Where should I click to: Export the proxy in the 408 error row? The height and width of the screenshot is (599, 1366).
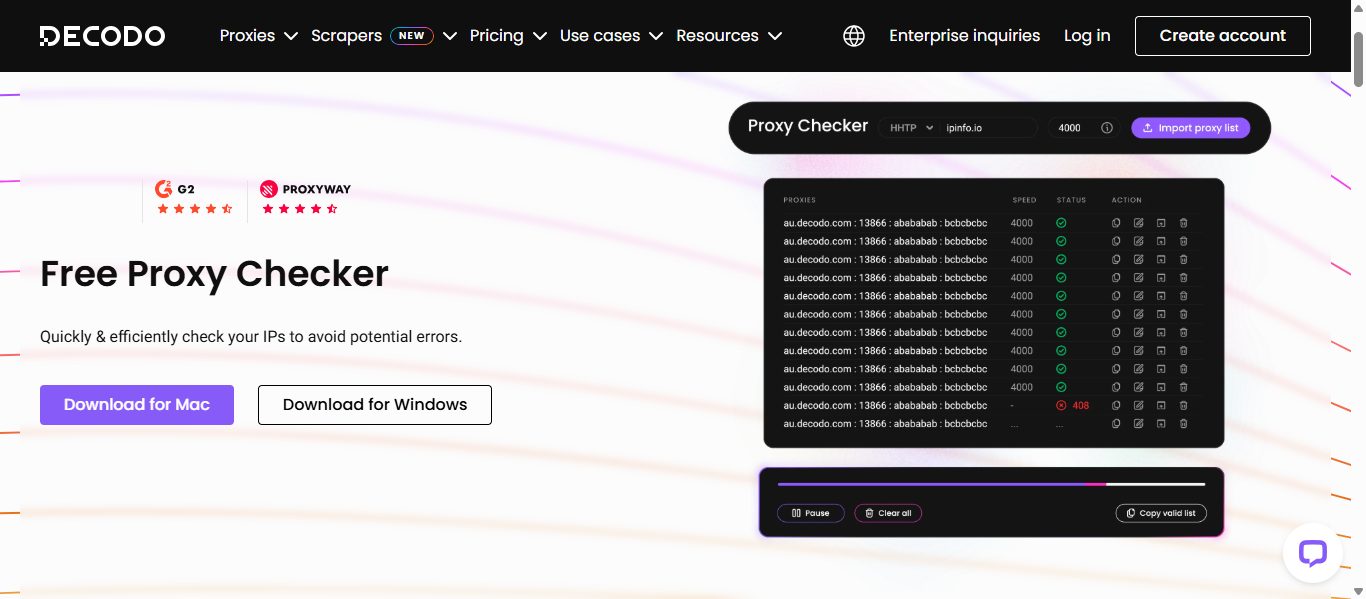[1161, 405]
